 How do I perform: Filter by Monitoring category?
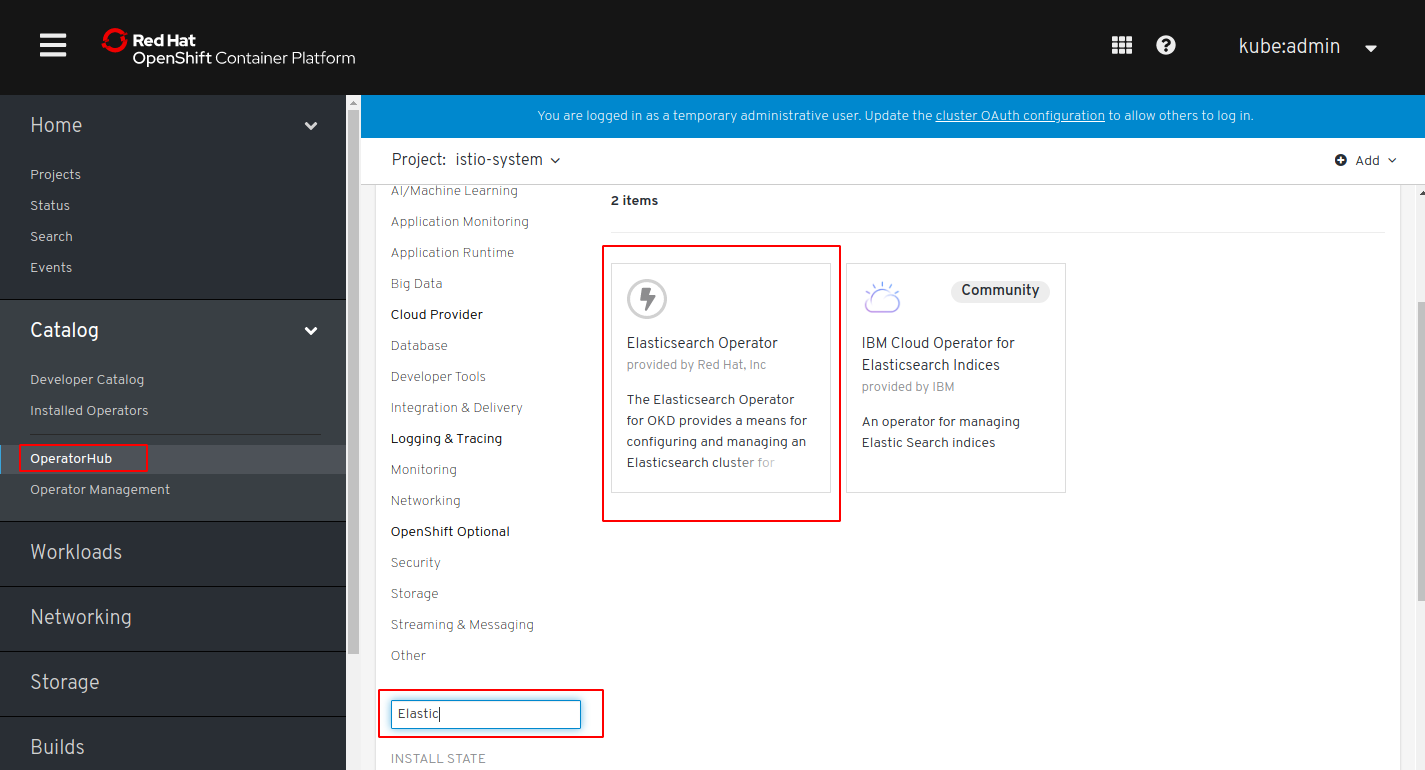click(424, 469)
